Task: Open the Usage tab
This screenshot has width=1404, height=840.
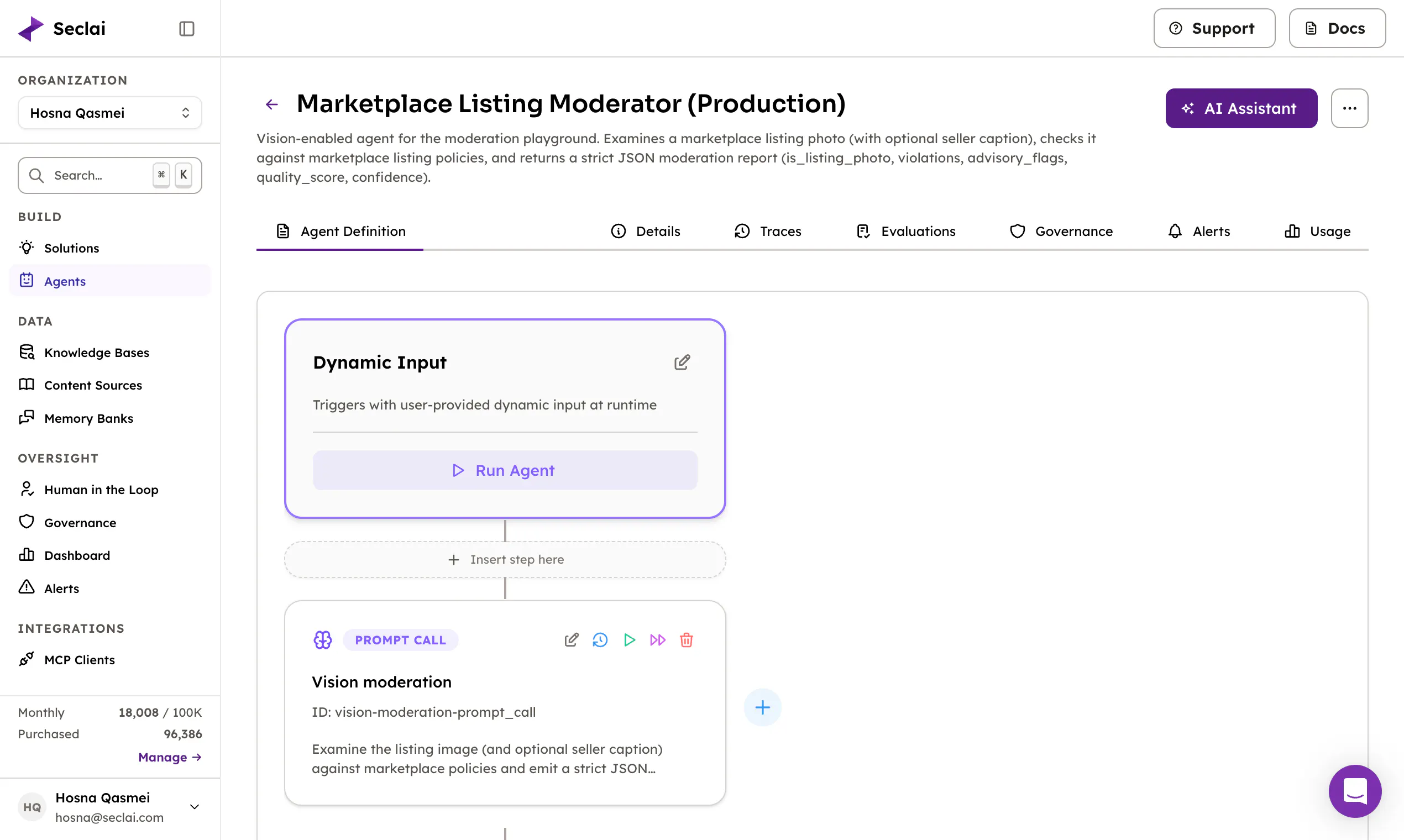Action: [x=1317, y=231]
